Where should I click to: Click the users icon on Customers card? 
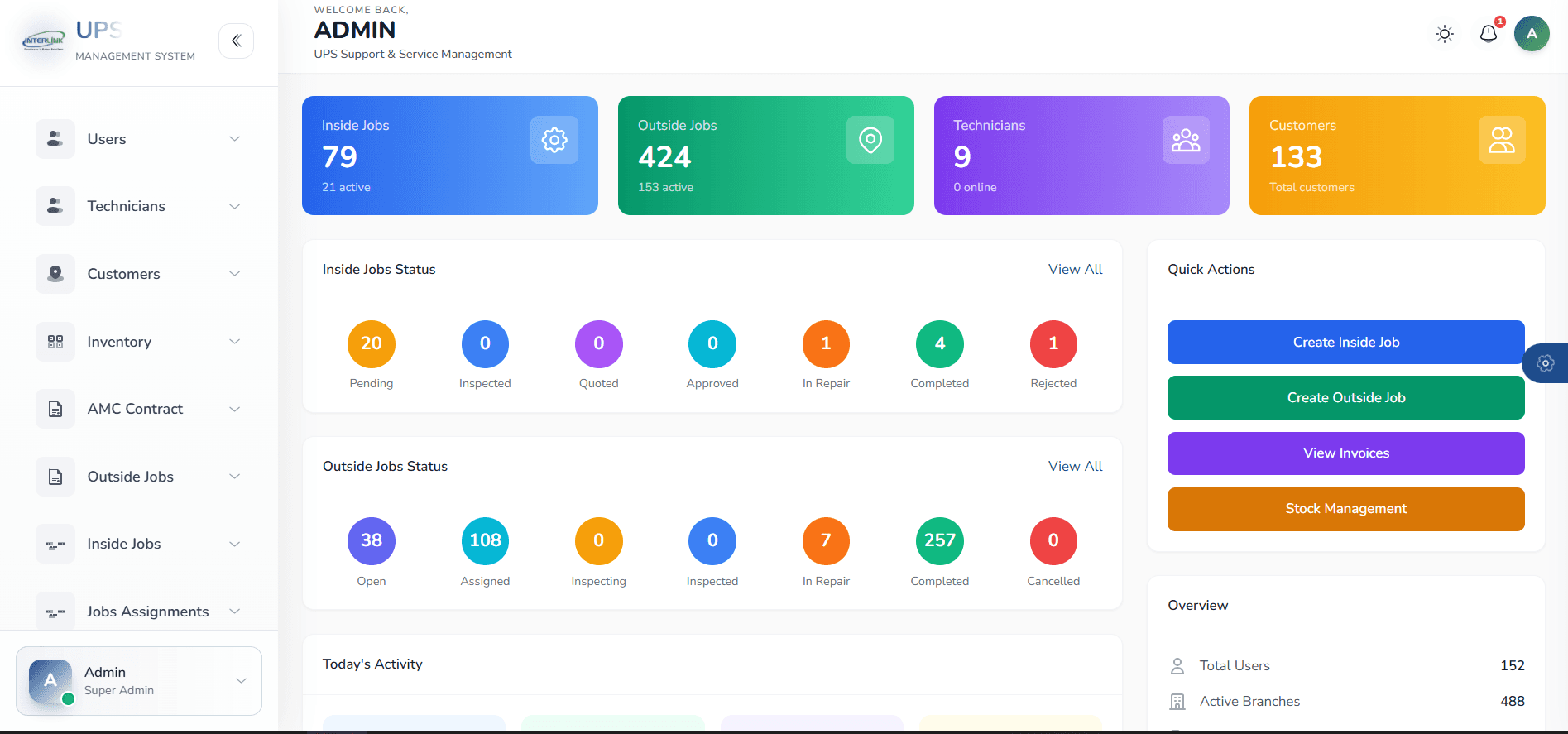coord(1502,140)
